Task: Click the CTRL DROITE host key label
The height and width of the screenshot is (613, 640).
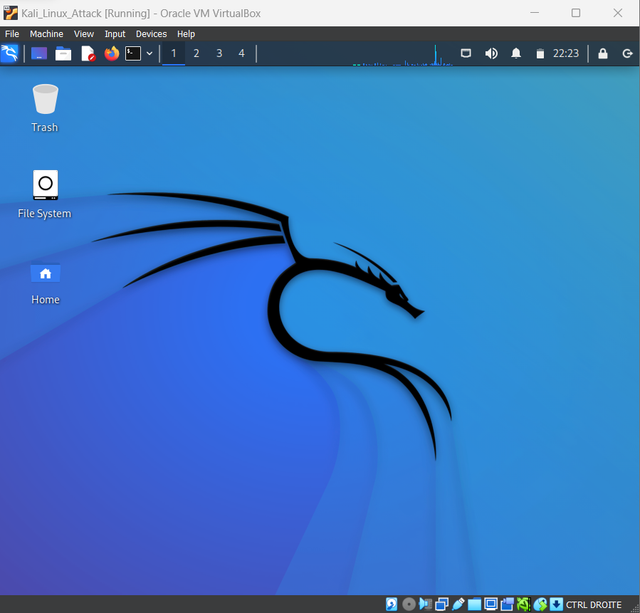Action: tap(593, 604)
